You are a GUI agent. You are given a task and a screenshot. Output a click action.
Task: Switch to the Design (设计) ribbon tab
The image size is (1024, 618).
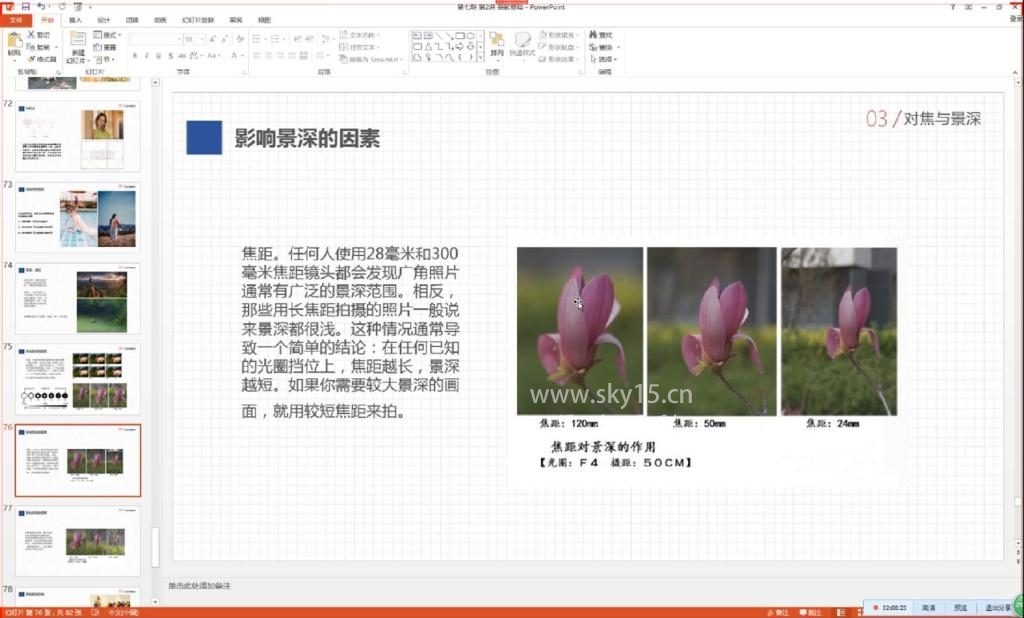(x=104, y=20)
